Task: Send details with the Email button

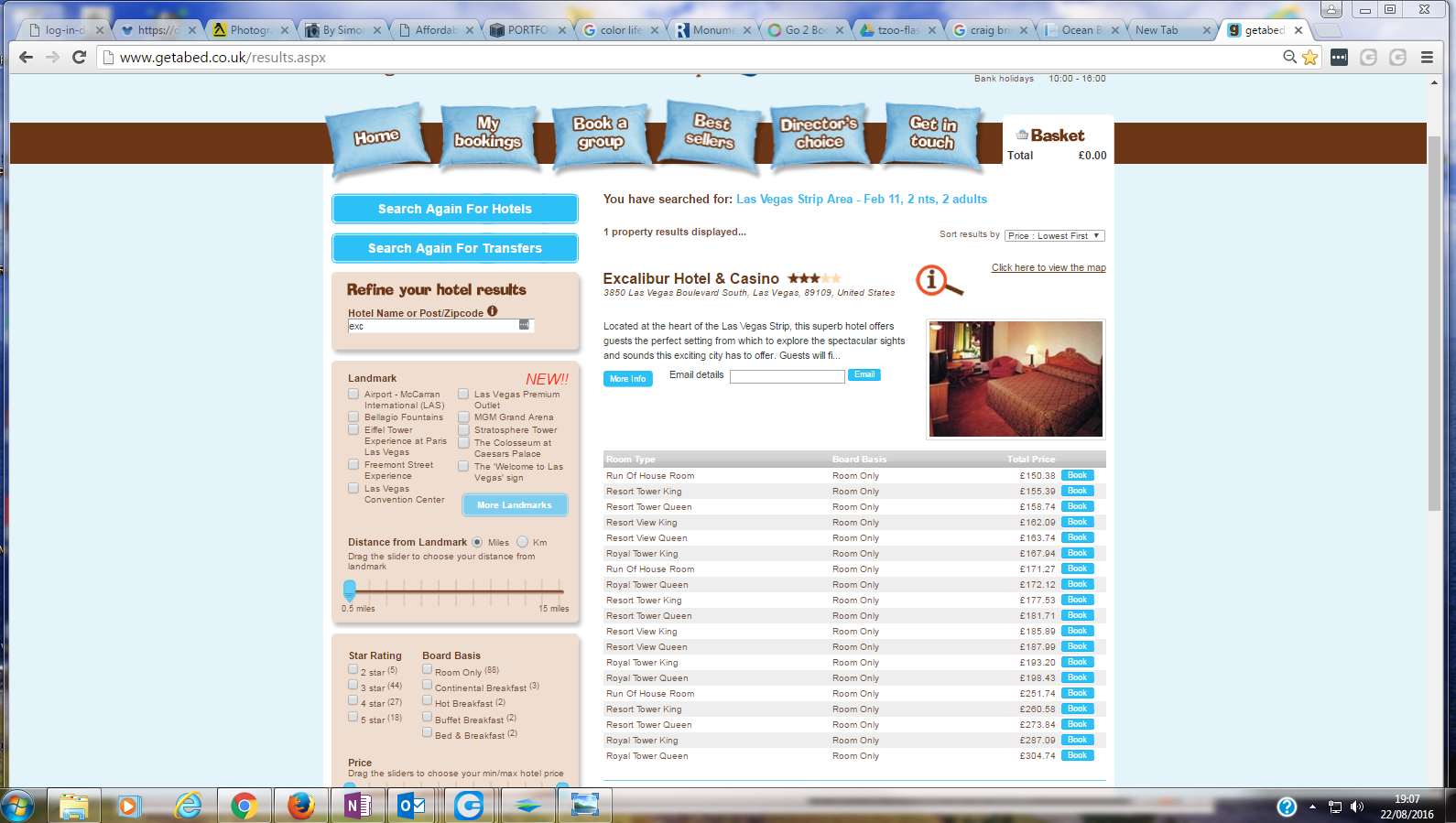Action: click(864, 374)
